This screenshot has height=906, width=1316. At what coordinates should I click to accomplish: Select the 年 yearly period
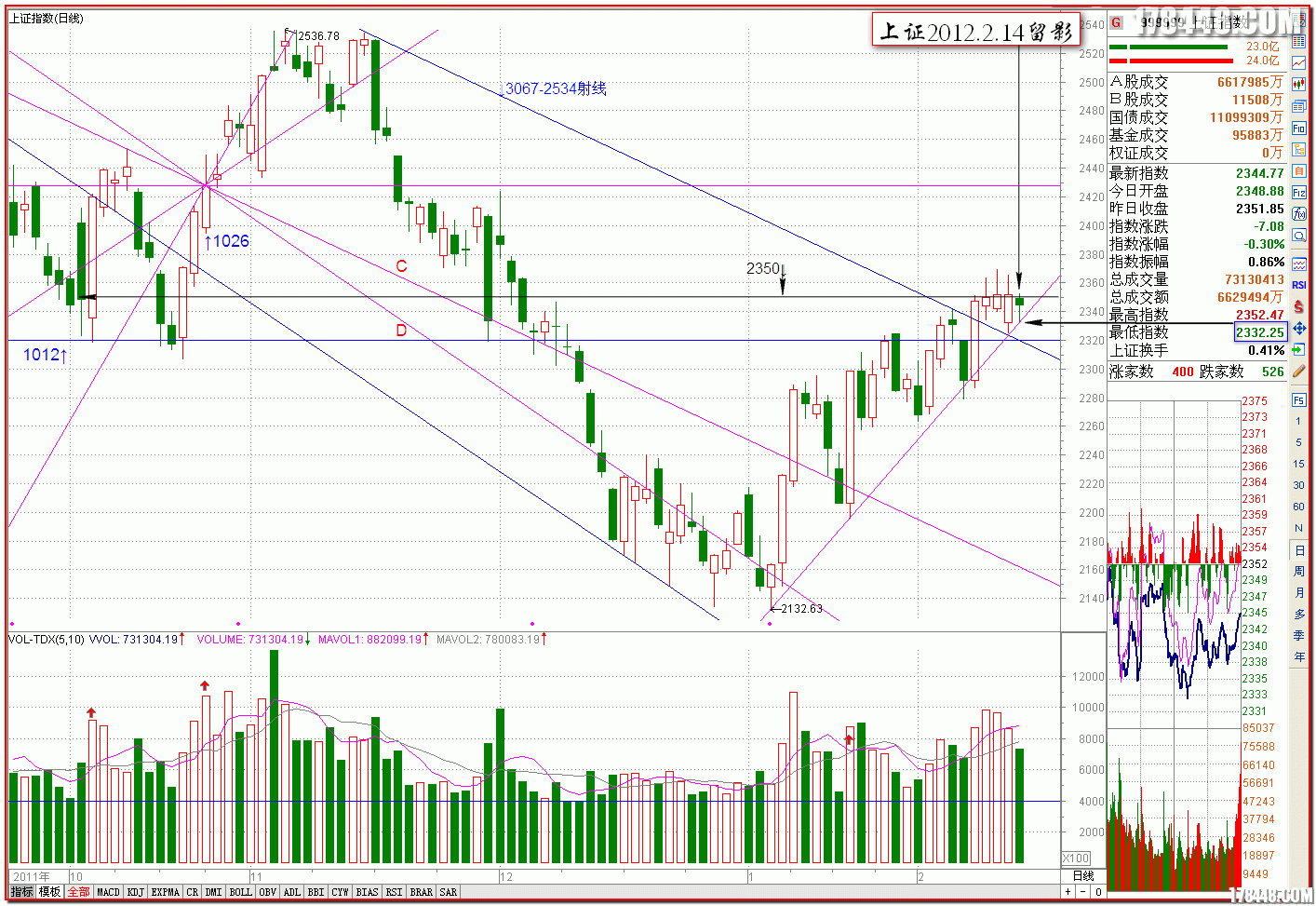pyautogui.click(x=1299, y=656)
